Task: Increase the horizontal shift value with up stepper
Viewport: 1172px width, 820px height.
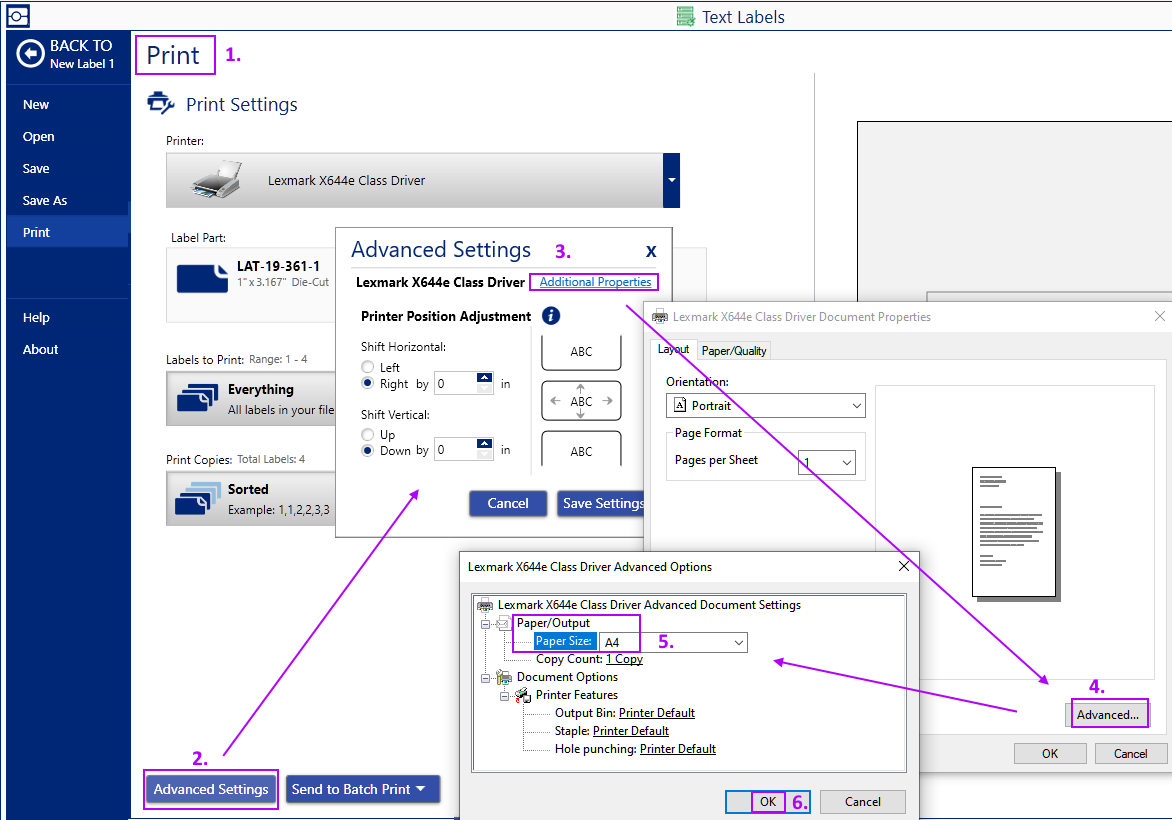Action: [485, 378]
